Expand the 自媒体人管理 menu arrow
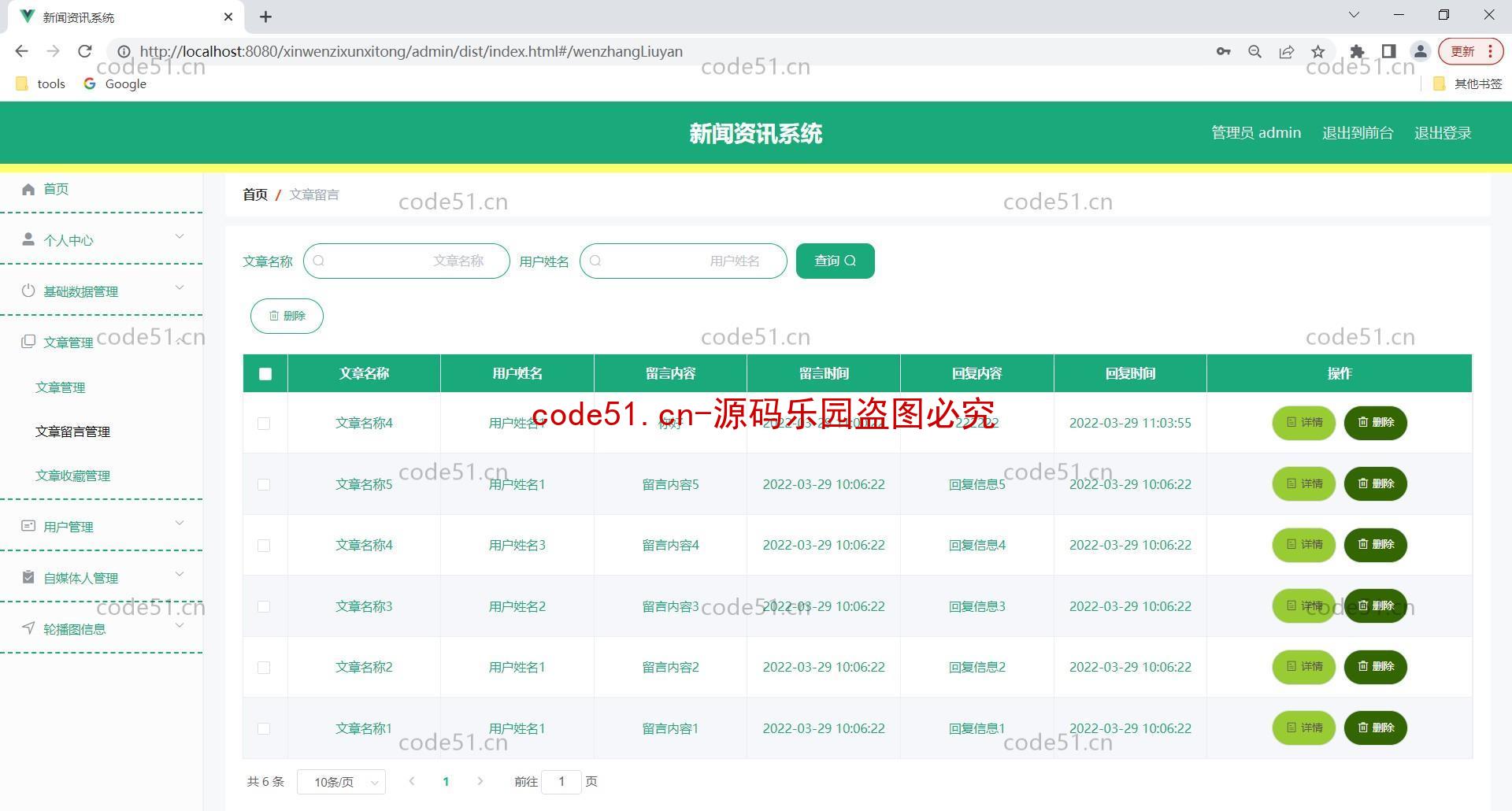Image resolution: width=1512 pixels, height=811 pixels. point(180,574)
